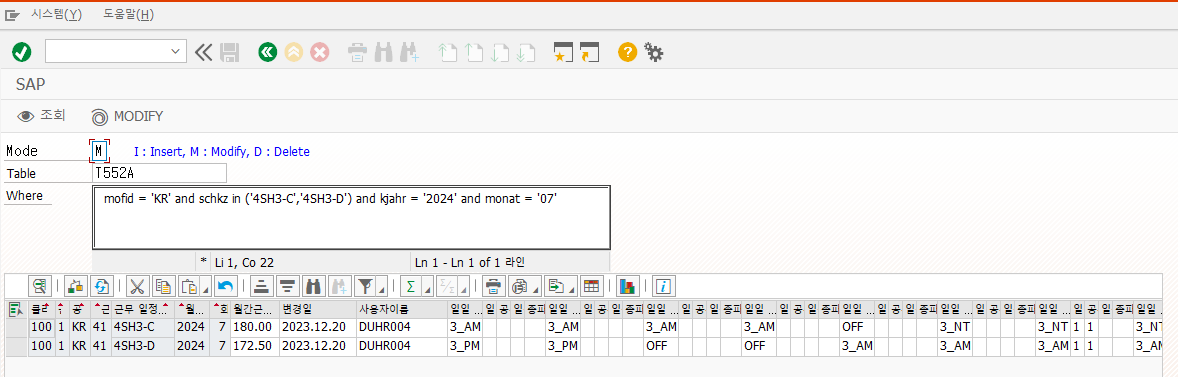Click the Copy text icon
This screenshot has width=1178, height=377.
(162, 286)
